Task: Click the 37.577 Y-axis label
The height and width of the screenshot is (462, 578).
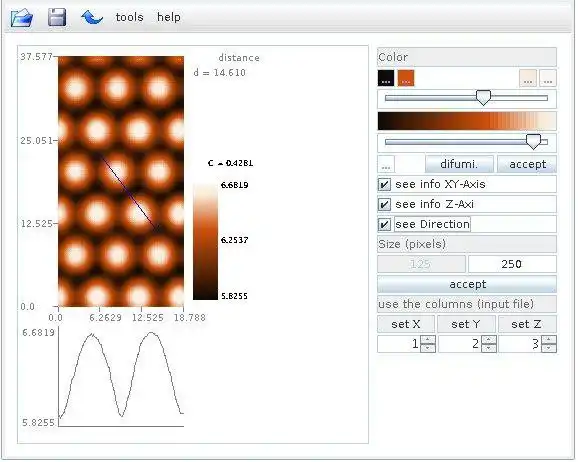Action: [x=36, y=56]
